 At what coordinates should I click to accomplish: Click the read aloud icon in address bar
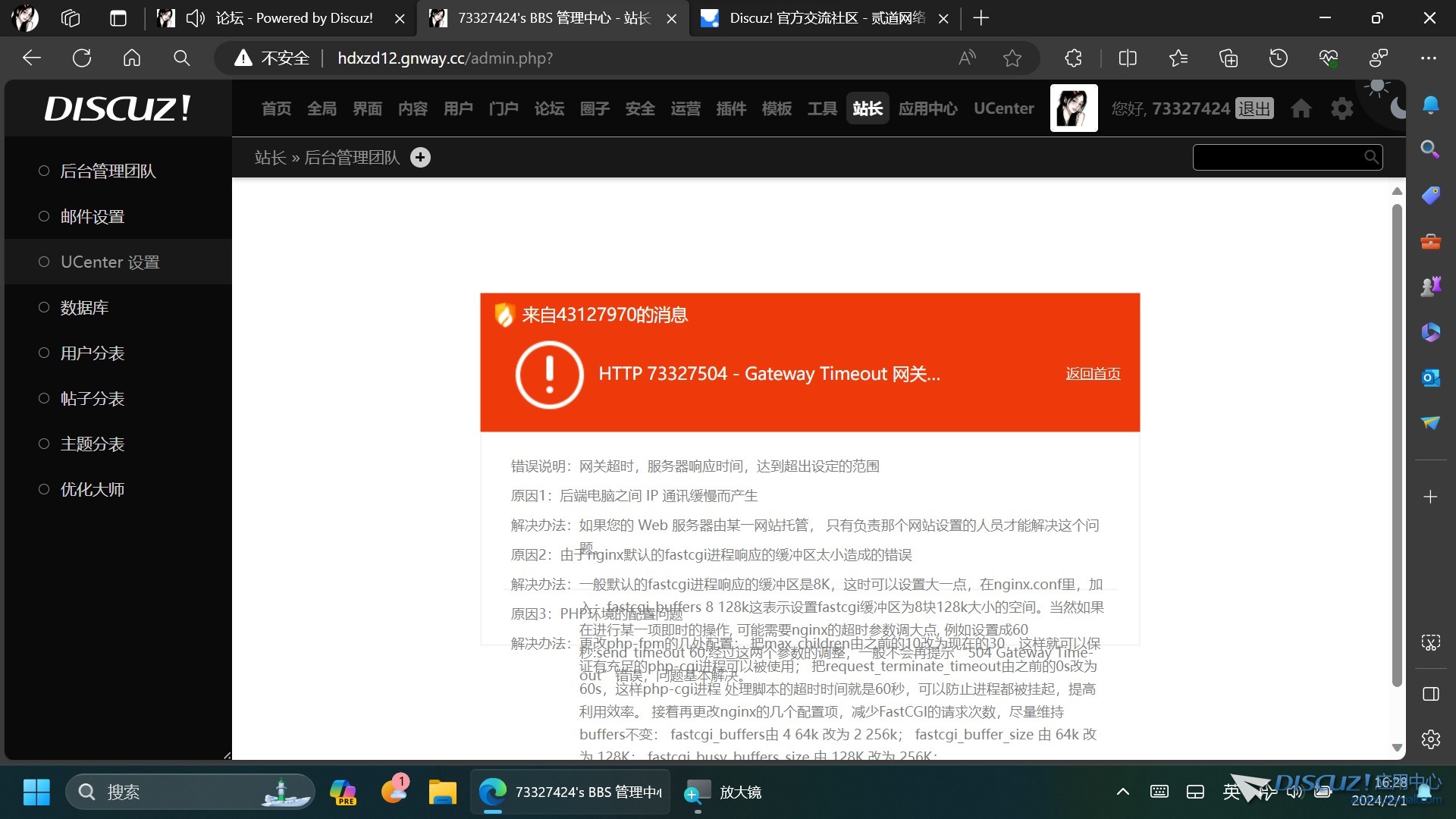967,58
